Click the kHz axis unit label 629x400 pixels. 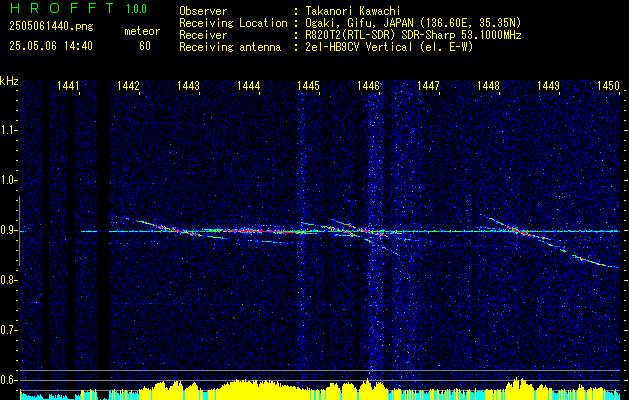pos(9,81)
